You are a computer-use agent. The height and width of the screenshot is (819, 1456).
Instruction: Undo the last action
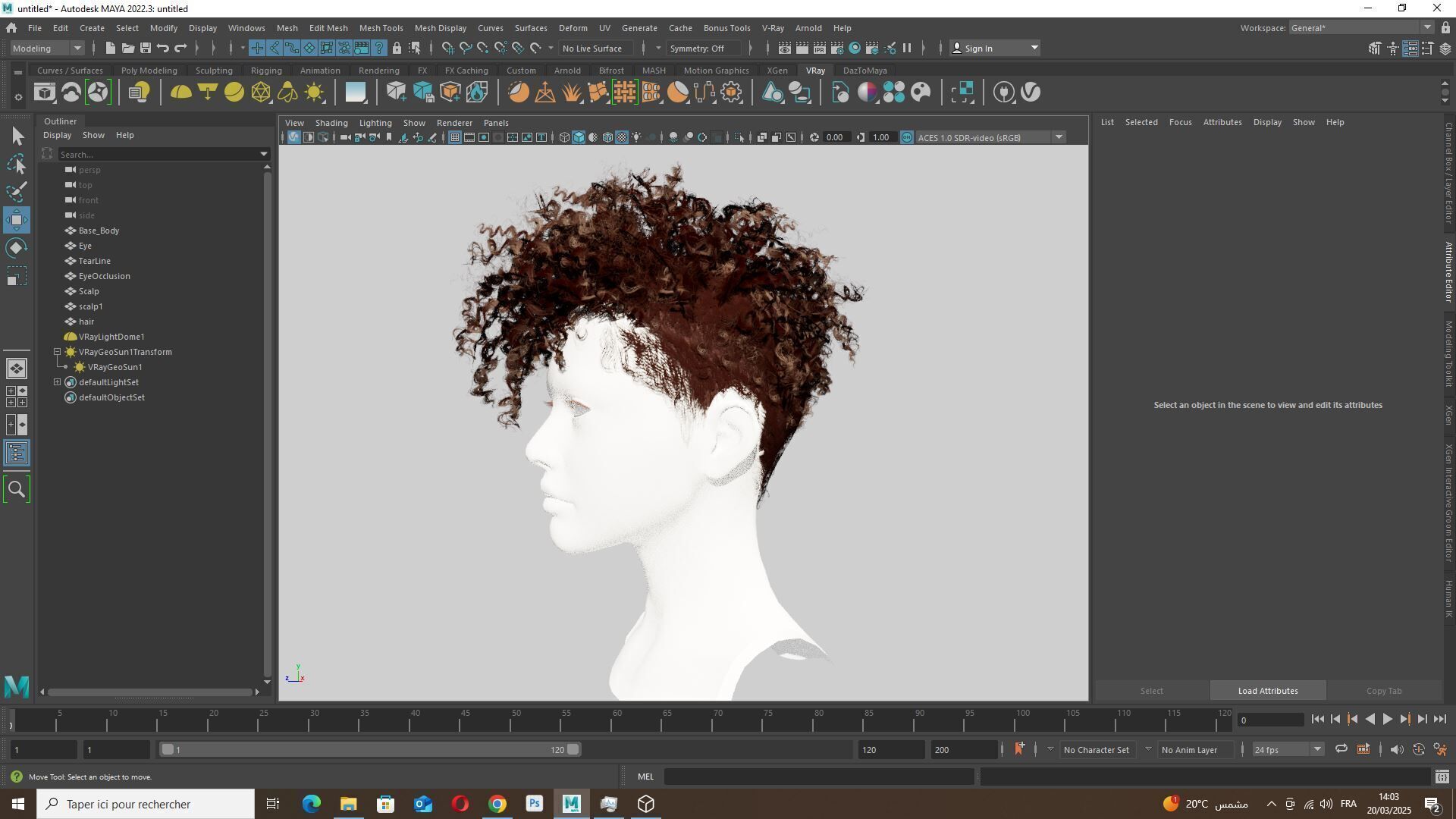click(162, 48)
